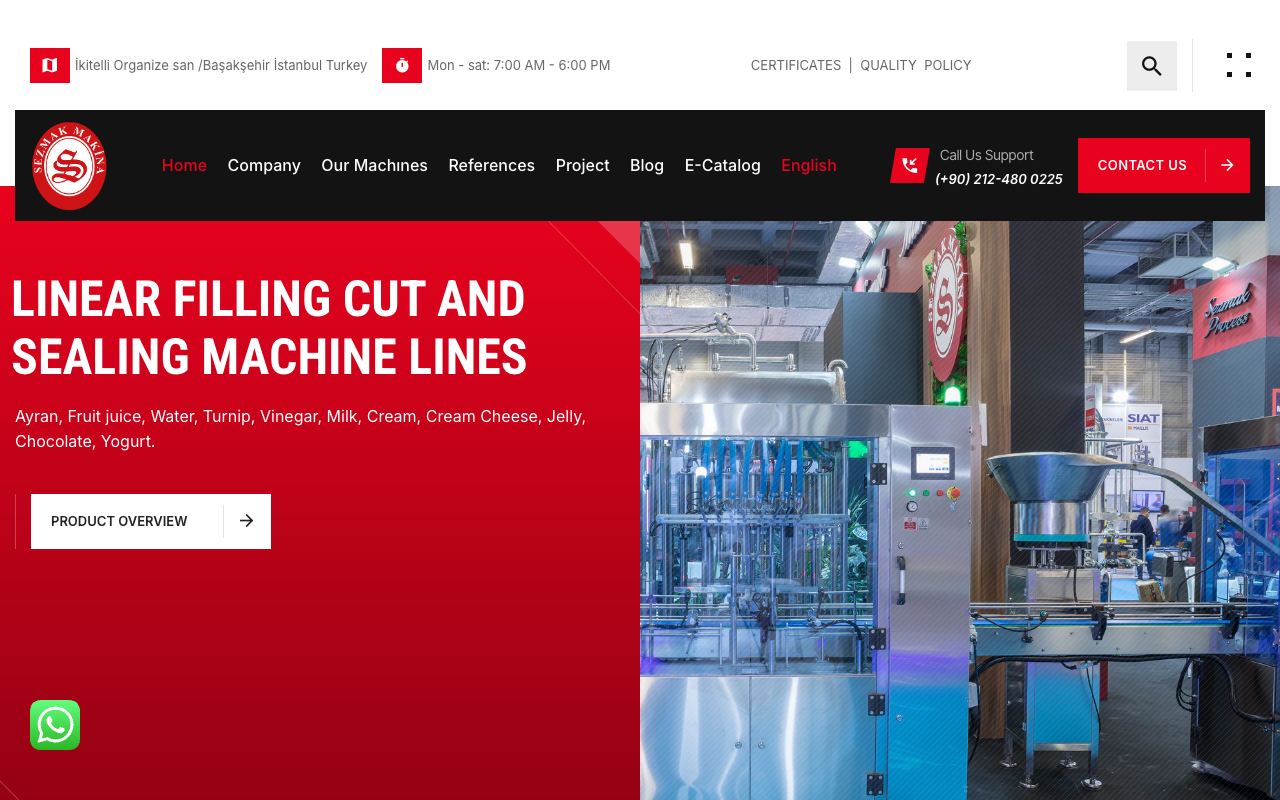This screenshot has height=800, width=1280.
Task: Open the search magnifier icon
Action: click(1152, 66)
